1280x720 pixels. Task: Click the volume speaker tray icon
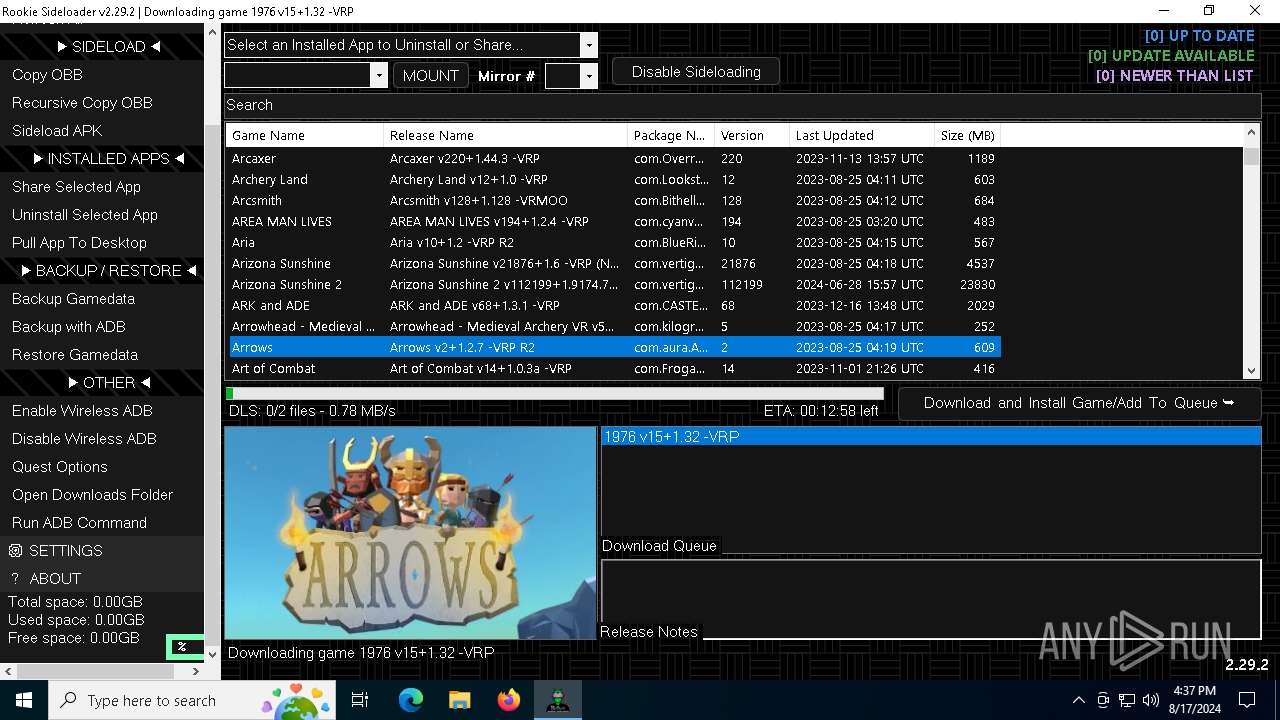tap(1151, 700)
